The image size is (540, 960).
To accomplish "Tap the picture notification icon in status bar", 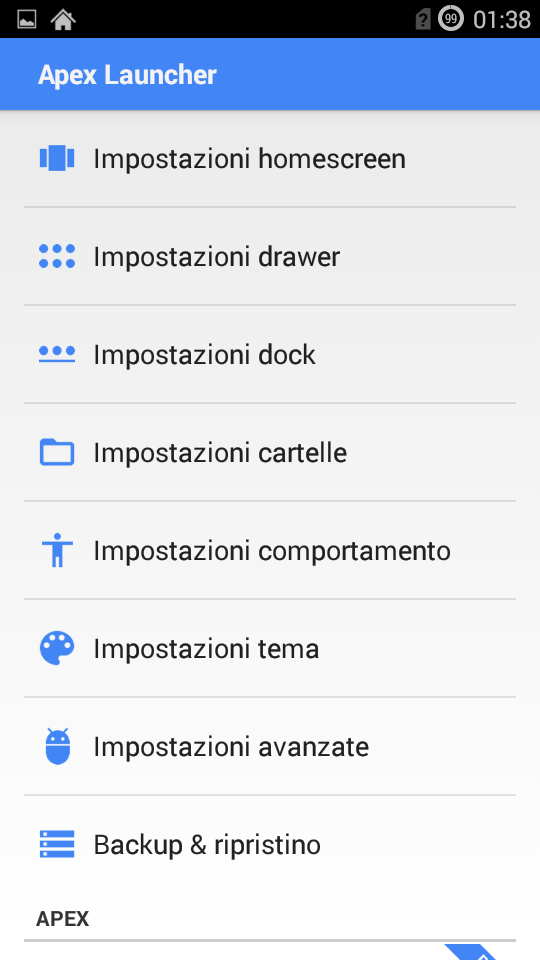I will pyautogui.click(x=26, y=20).
